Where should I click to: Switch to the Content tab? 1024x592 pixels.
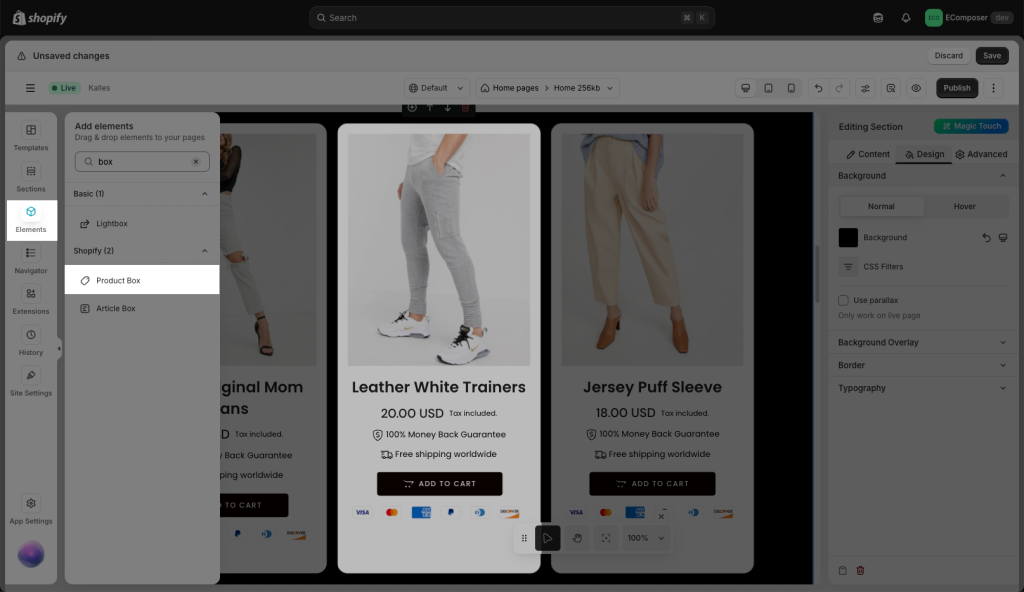(867, 154)
